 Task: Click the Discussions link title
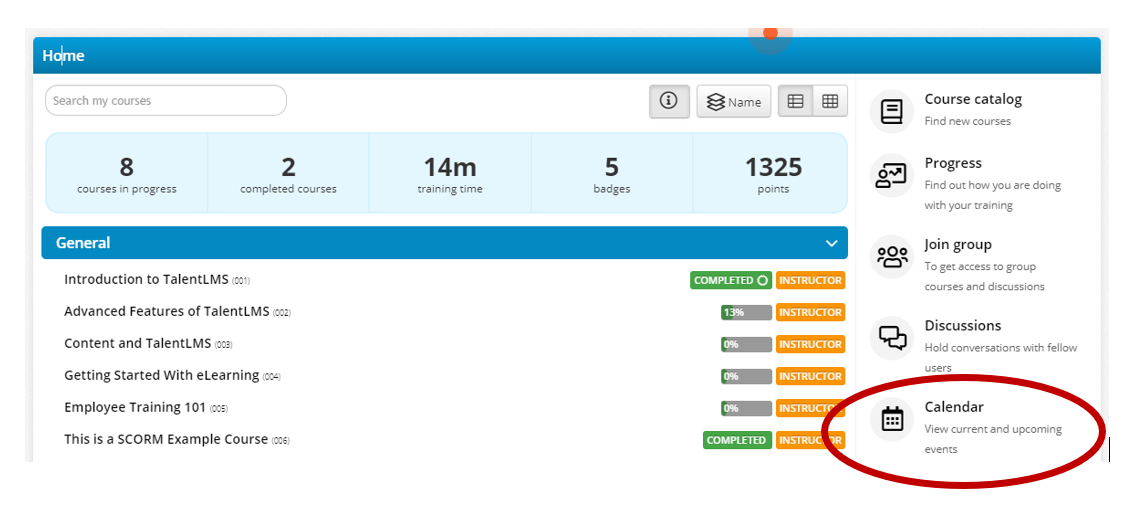(x=963, y=325)
